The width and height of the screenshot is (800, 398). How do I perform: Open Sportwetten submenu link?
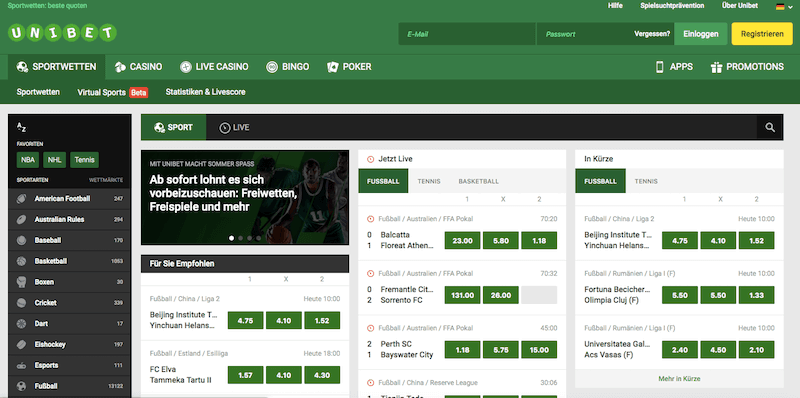tap(38, 92)
